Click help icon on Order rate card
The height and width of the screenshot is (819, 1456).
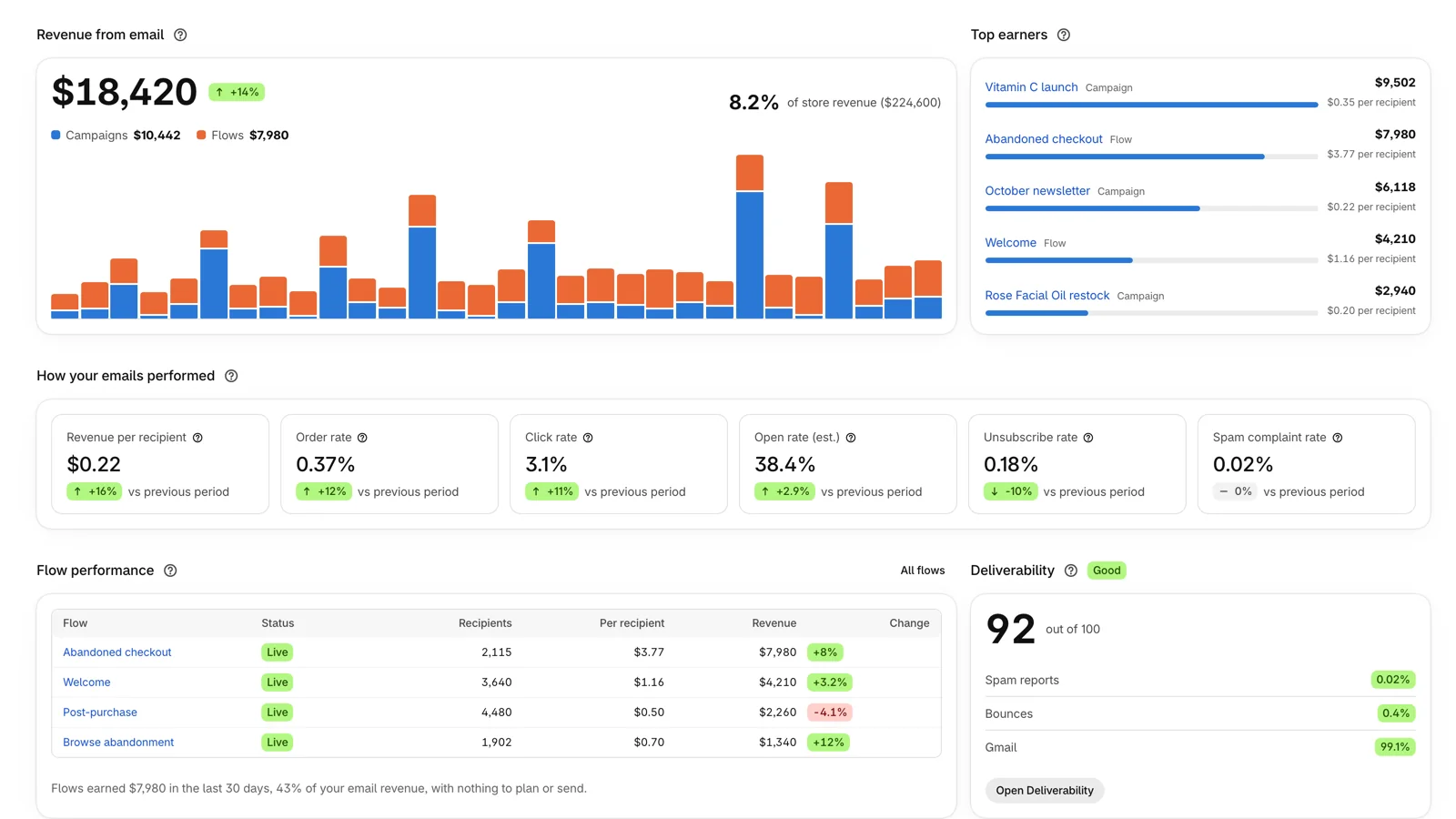tap(362, 438)
